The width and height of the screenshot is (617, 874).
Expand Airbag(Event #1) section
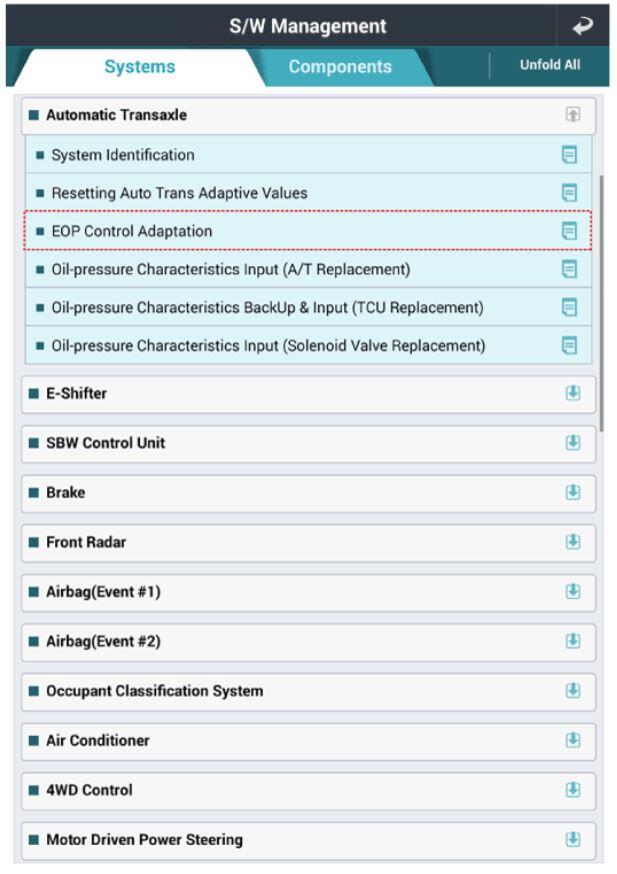tap(573, 592)
